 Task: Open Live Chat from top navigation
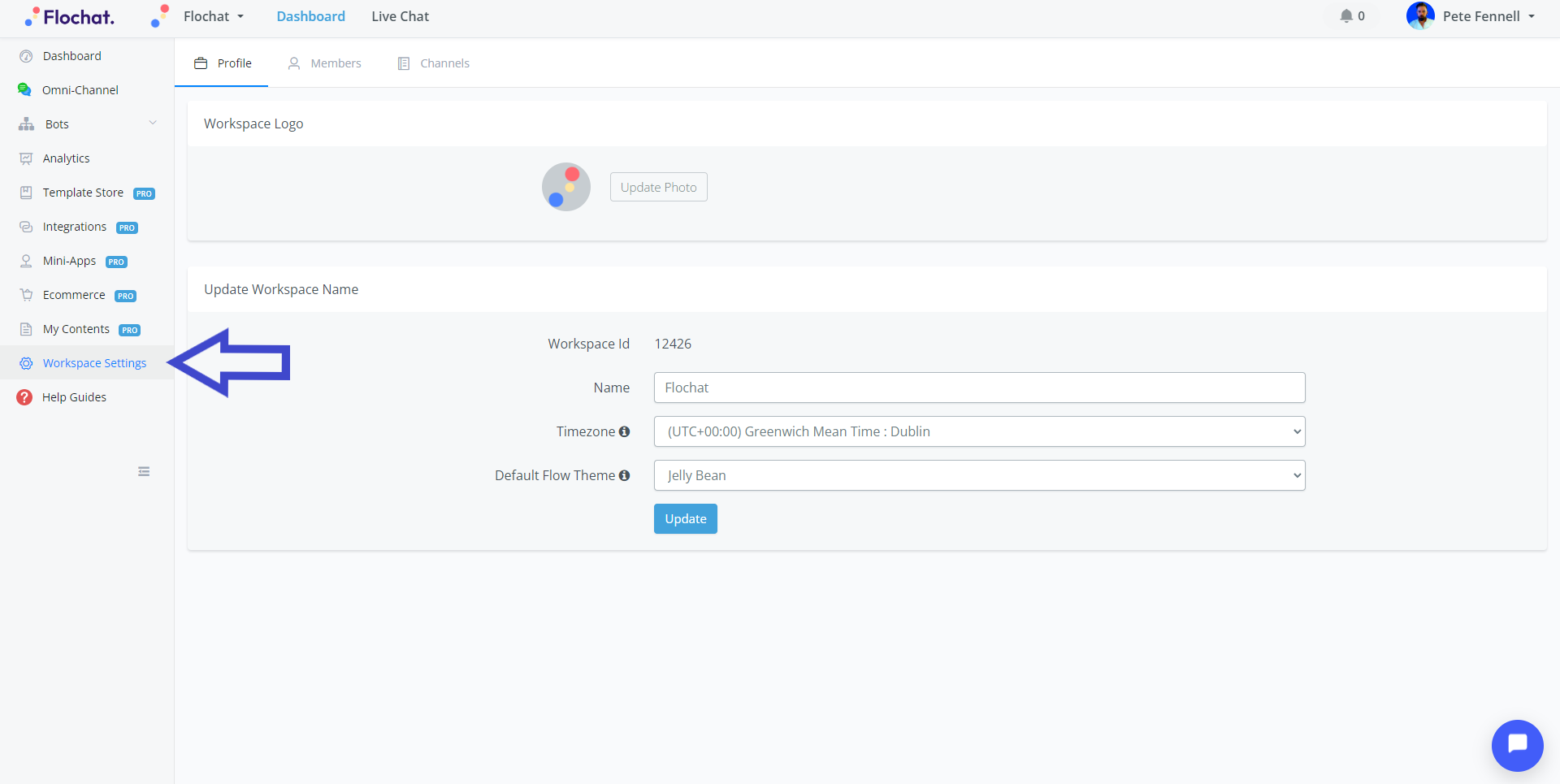click(x=400, y=16)
